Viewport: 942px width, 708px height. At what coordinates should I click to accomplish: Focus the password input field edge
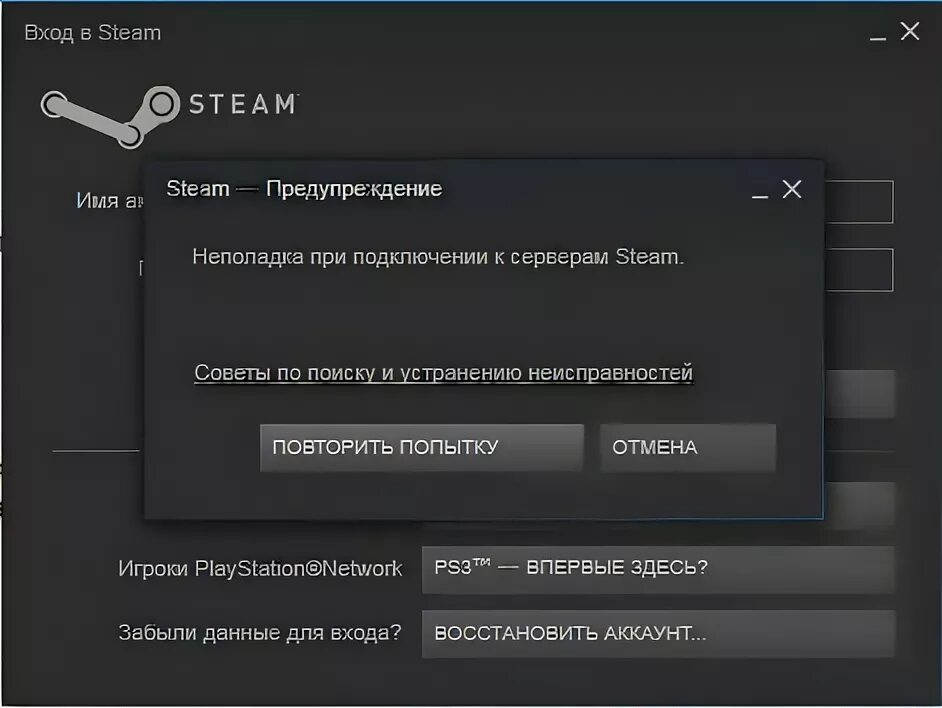pyautogui.click(x=859, y=270)
